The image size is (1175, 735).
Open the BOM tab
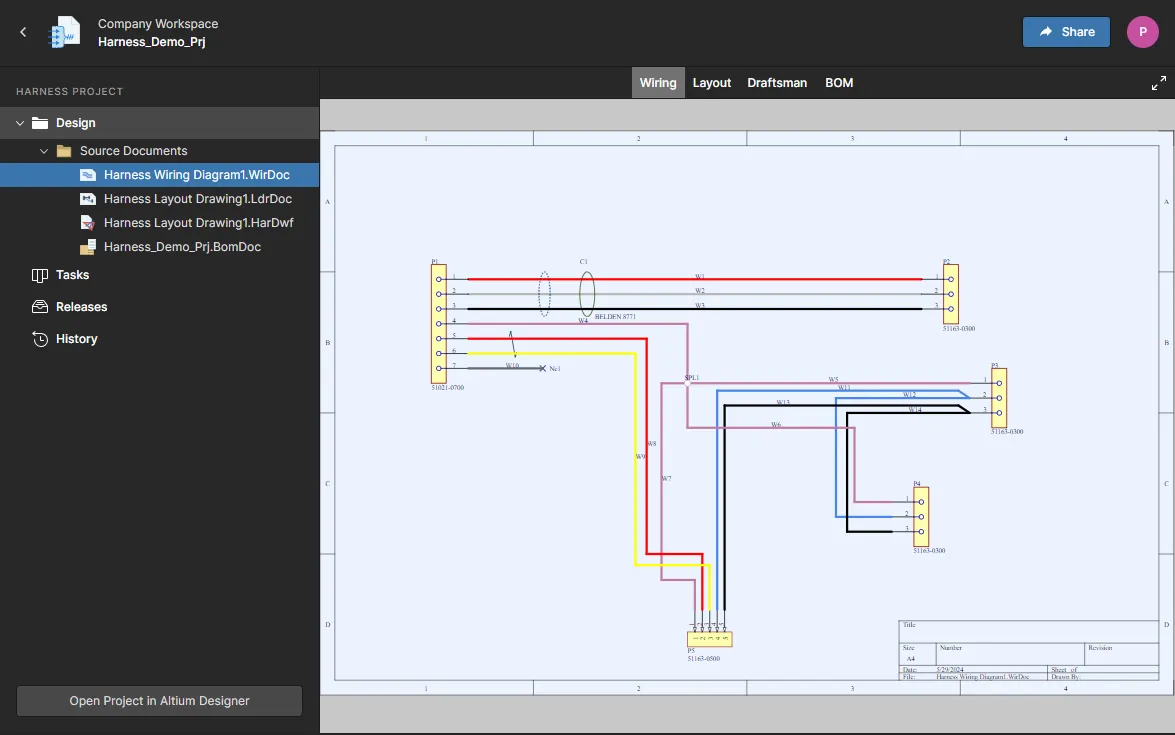(x=839, y=83)
